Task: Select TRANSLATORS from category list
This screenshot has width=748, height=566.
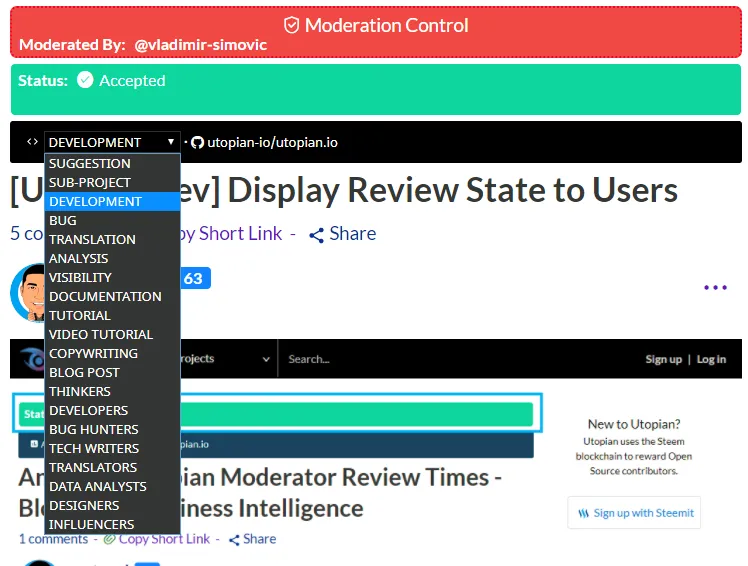Action: pos(112,467)
